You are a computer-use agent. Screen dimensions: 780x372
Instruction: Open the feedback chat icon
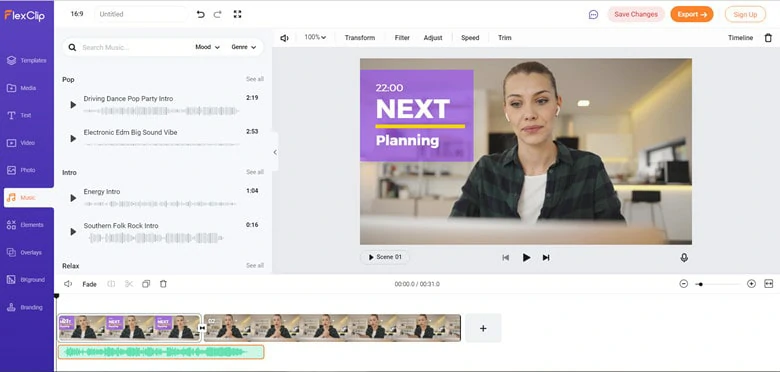593,14
